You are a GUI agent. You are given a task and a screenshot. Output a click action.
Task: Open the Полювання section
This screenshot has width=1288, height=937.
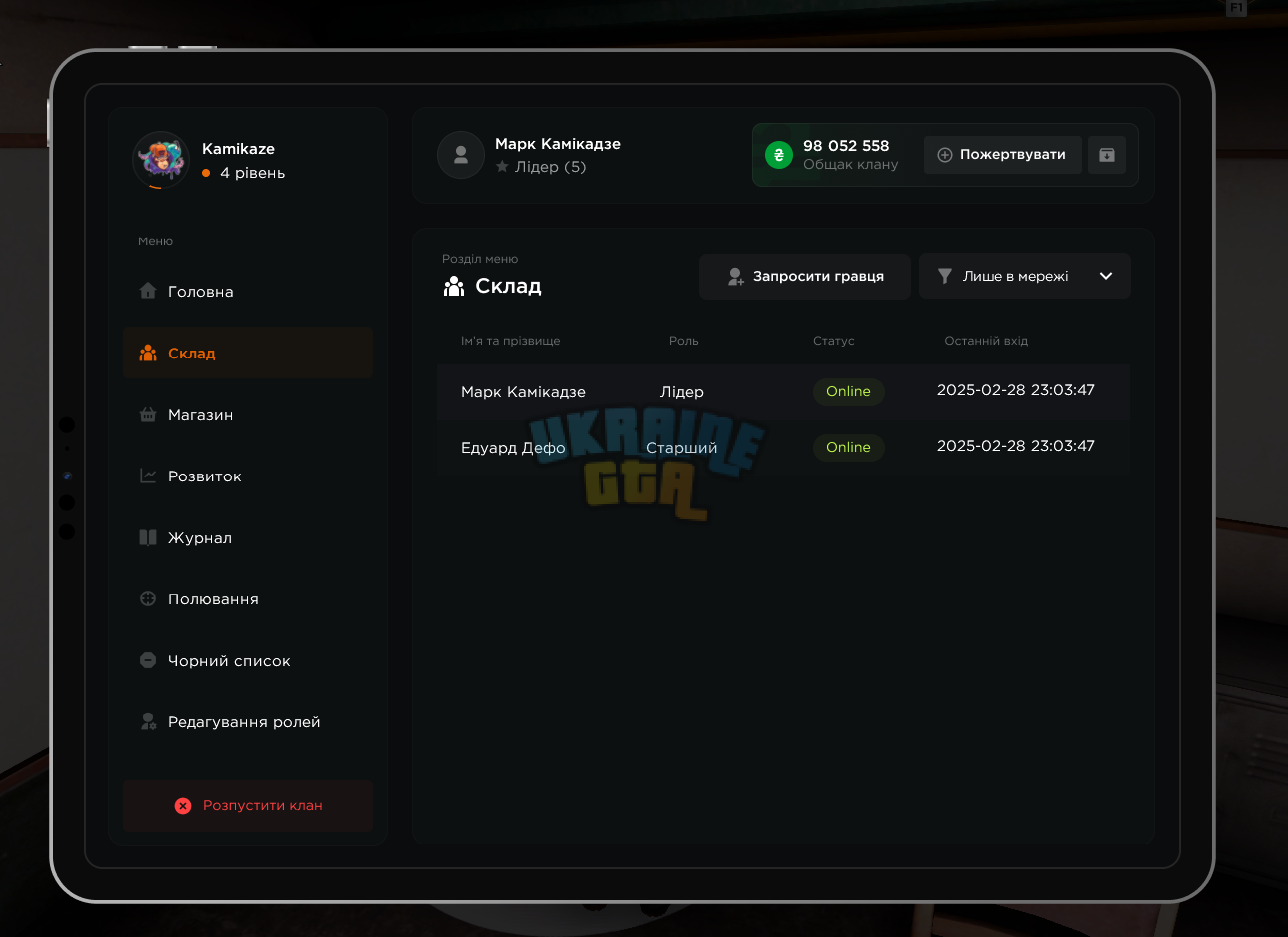248,599
